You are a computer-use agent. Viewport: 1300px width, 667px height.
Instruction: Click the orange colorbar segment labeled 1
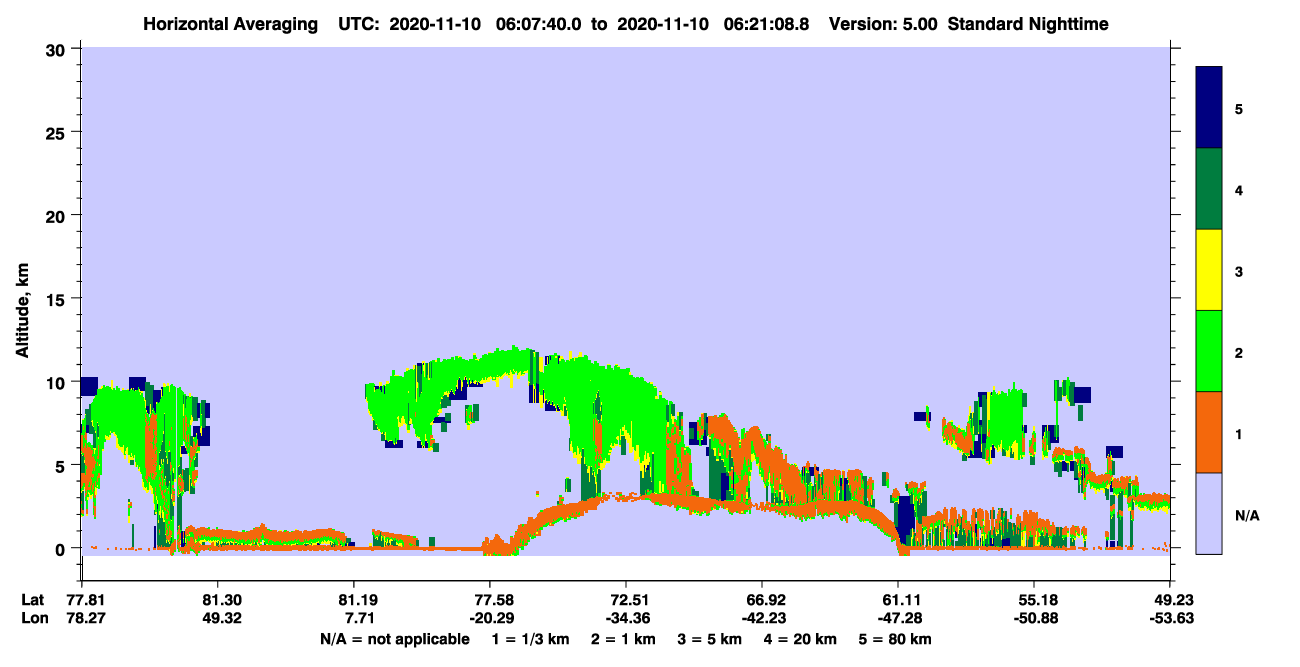pos(1209,432)
